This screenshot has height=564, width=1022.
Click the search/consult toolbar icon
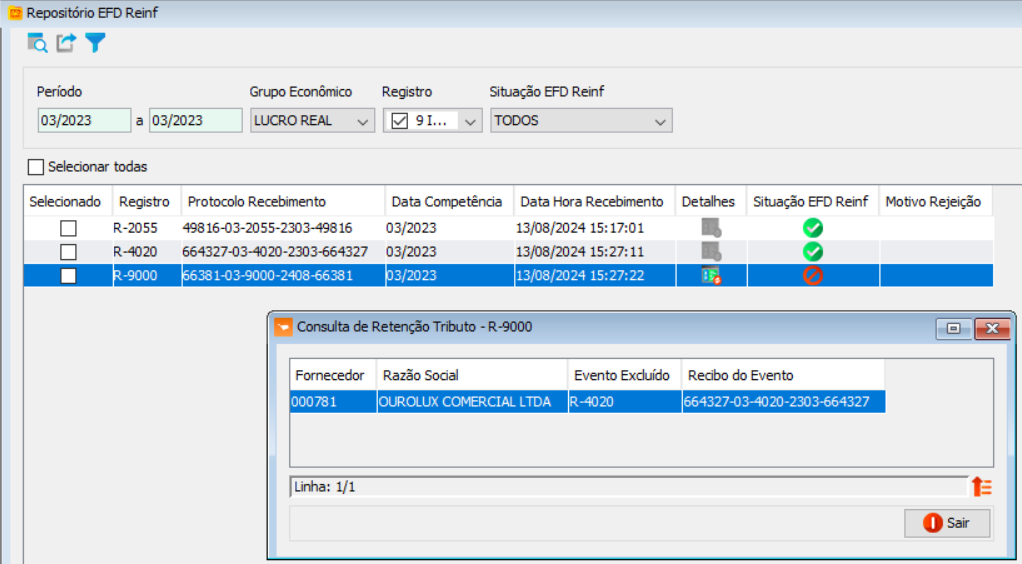[38, 43]
